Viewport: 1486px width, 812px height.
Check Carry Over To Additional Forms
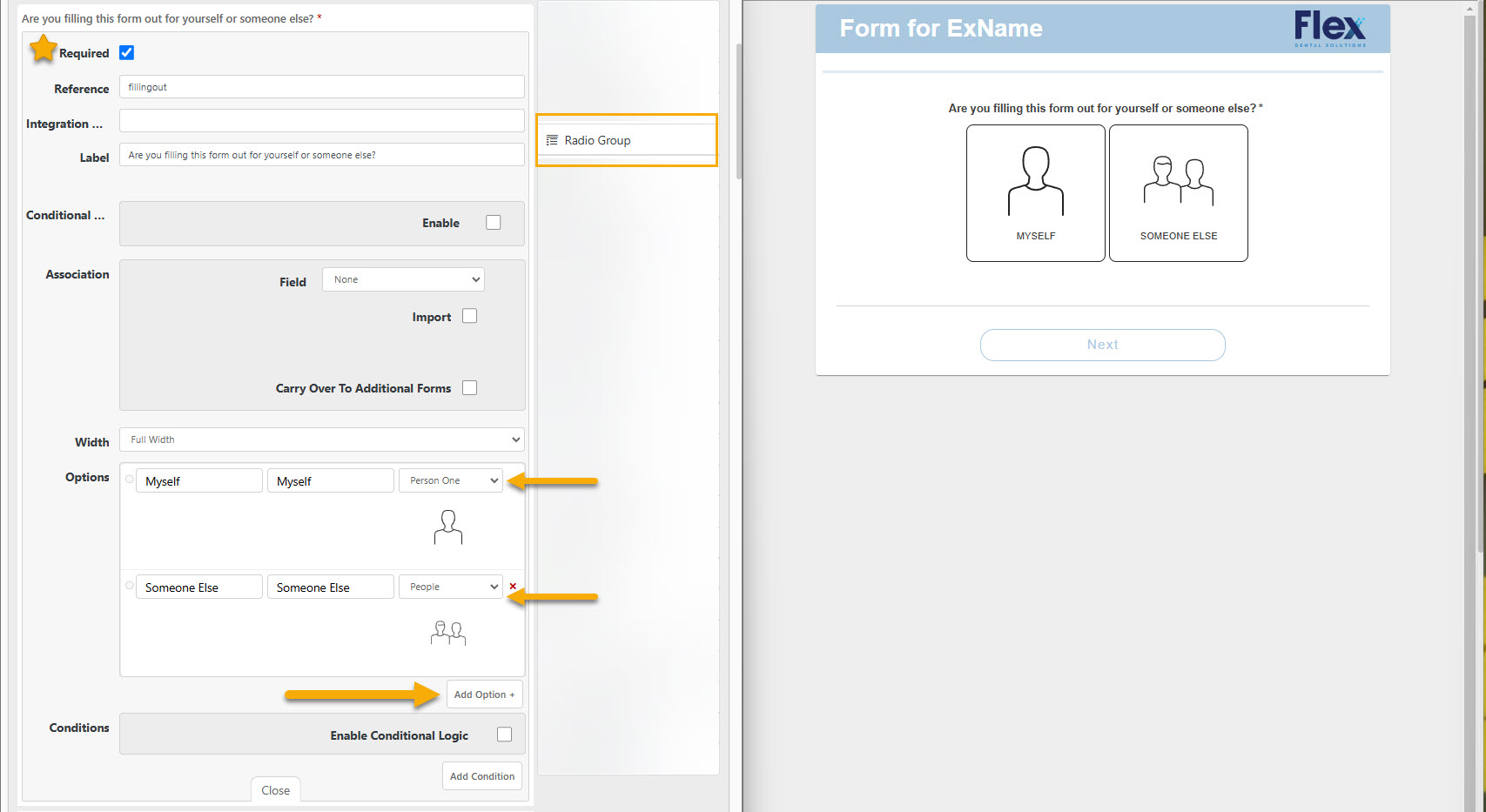pos(470,387)
